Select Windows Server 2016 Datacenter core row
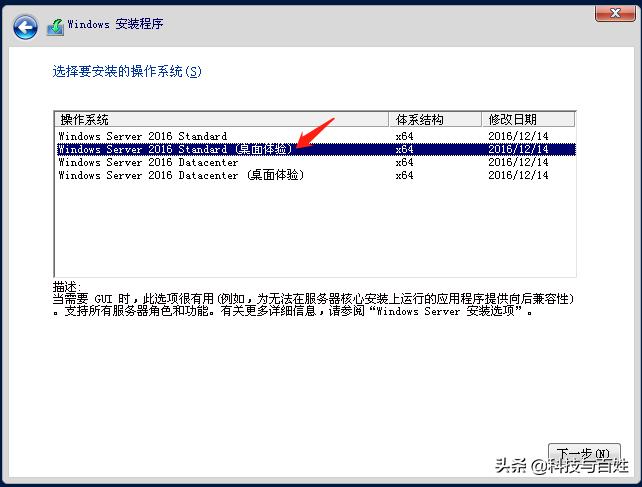Viewport: 642px width, 487px height. [315, 162]
